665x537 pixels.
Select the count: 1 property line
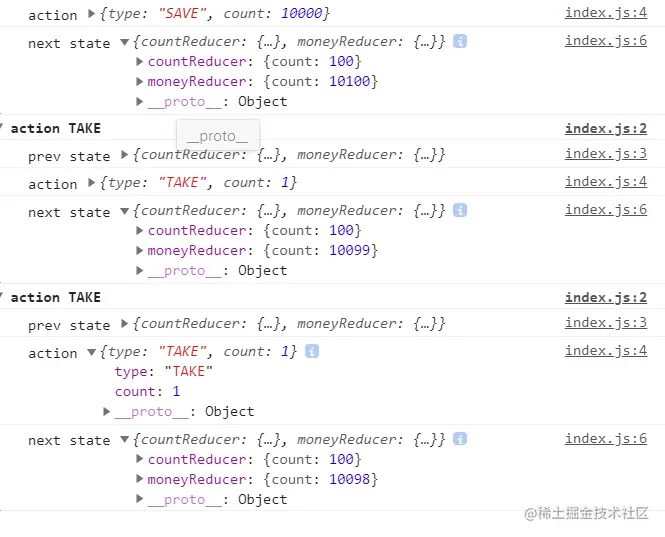tap(148, 391)
